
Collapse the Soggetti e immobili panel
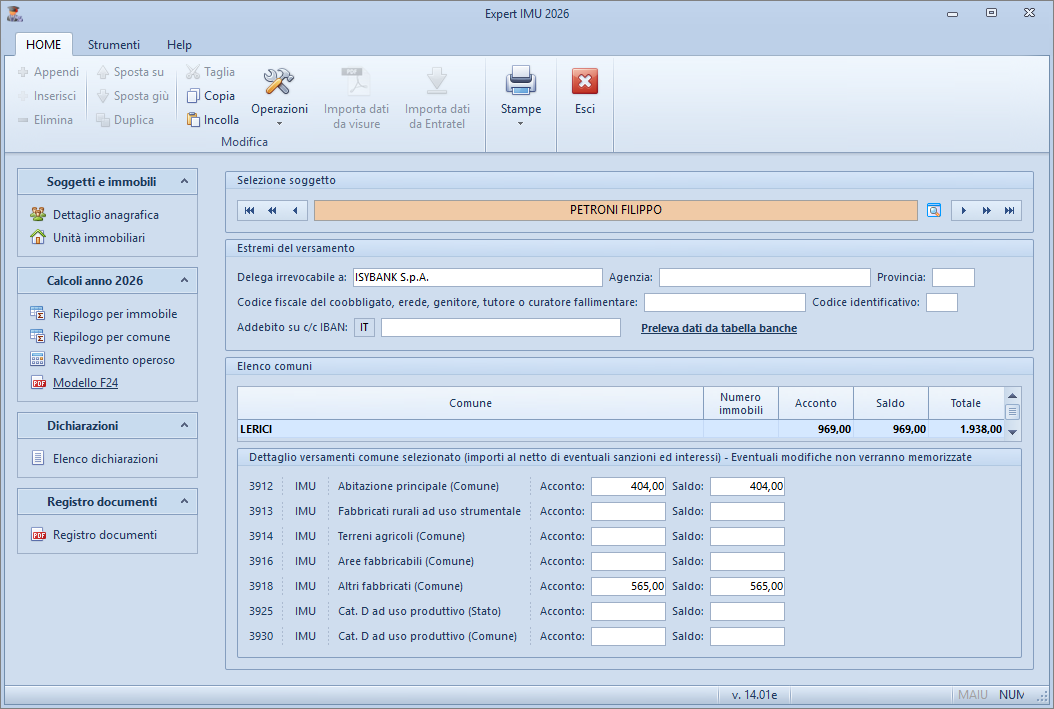tap(184, 182)
